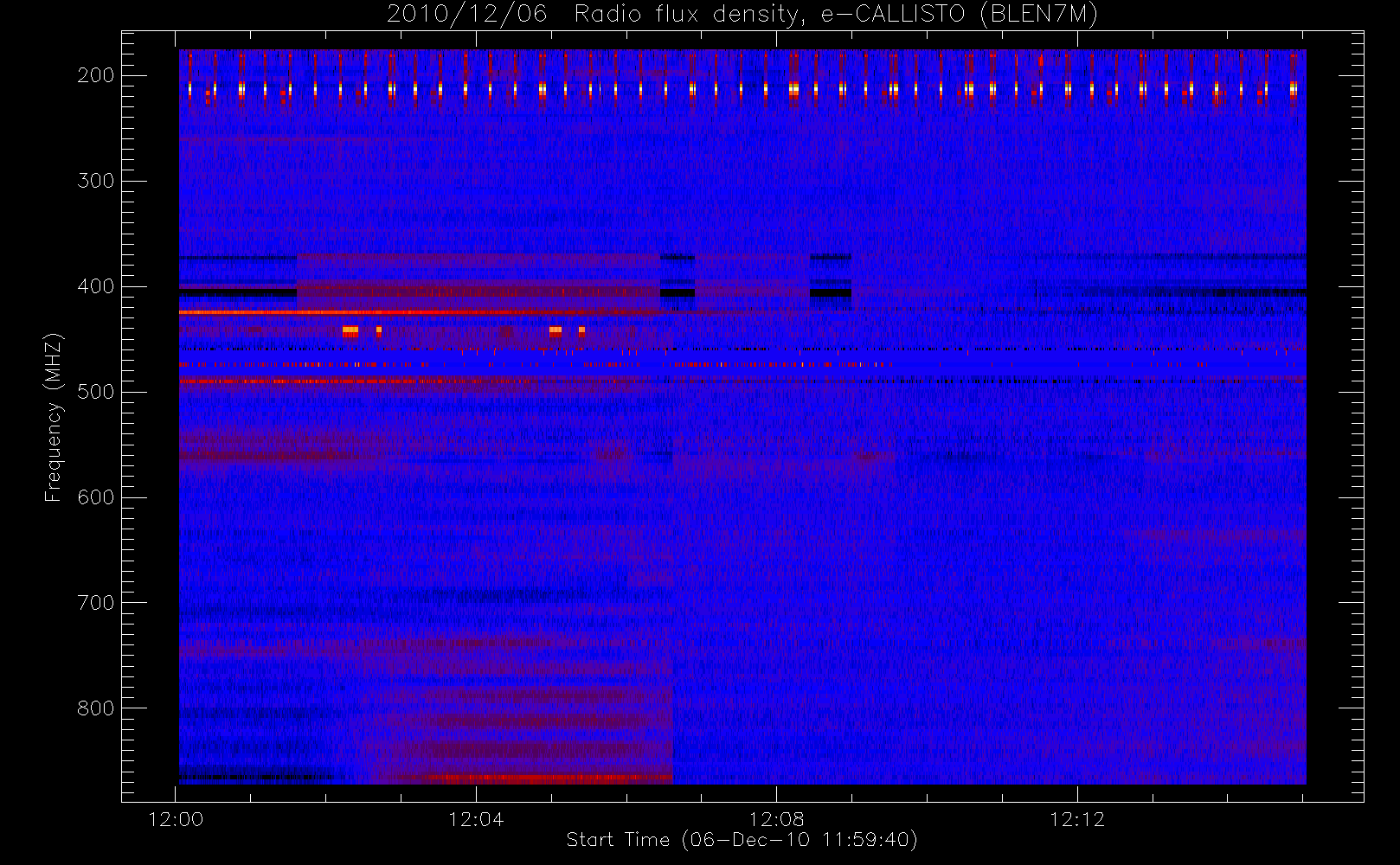Click the '12:00' time axis label
This screenshot has width=1400, height=865.
pos(176,819)
